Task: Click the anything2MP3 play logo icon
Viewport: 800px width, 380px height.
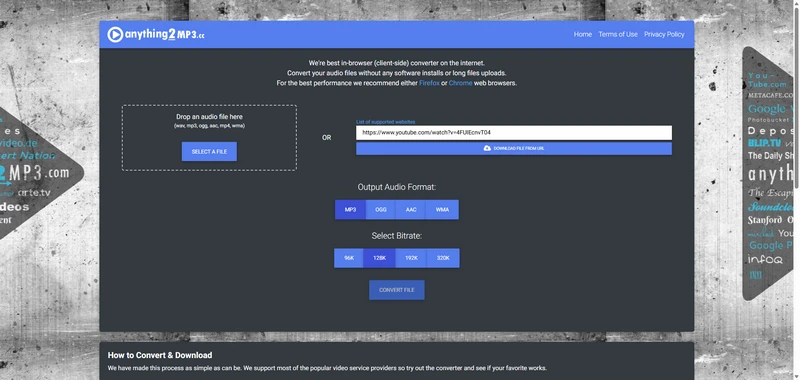Action: click(115, 34)
